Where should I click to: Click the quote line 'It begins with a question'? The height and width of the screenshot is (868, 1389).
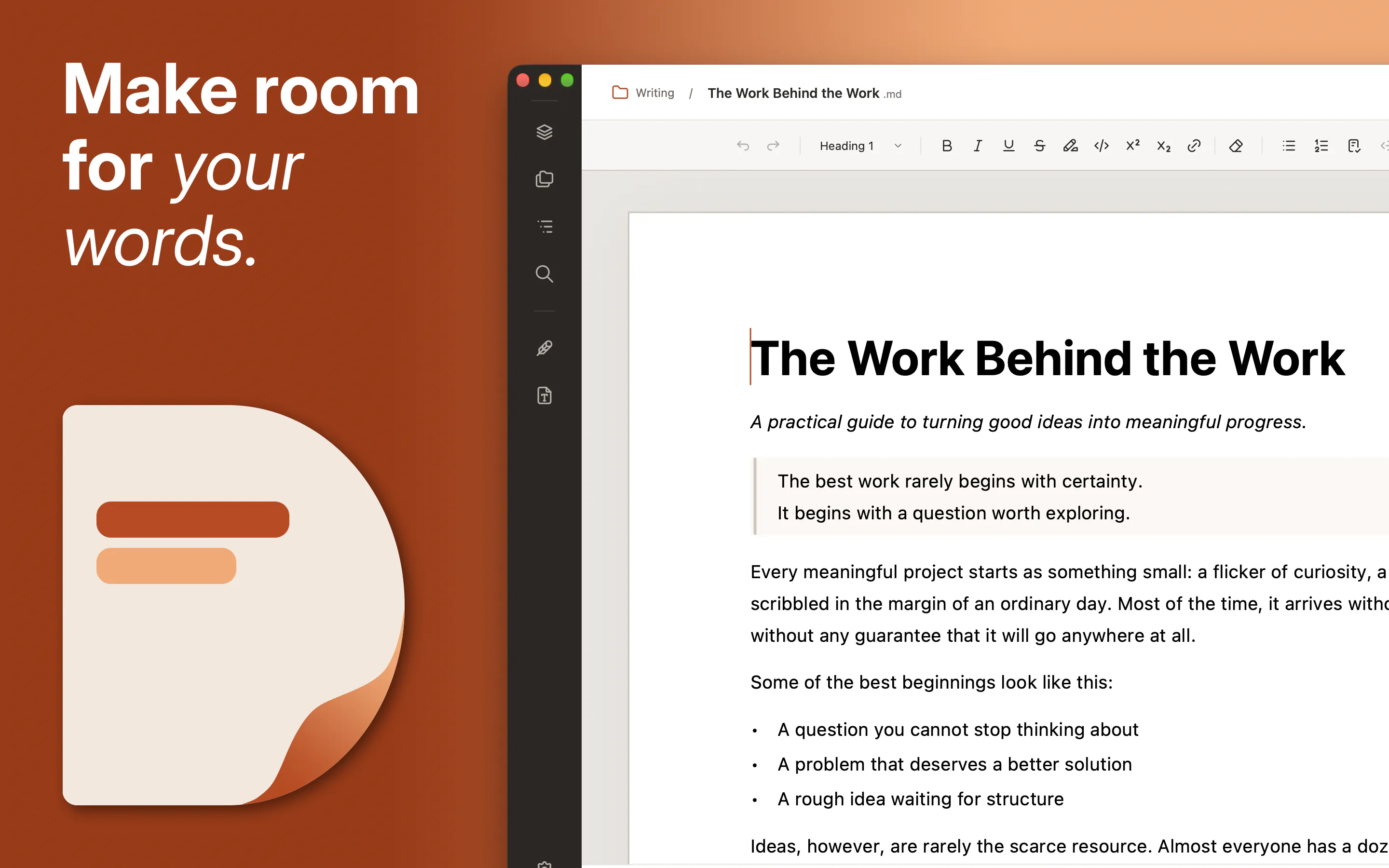(953, 513)
